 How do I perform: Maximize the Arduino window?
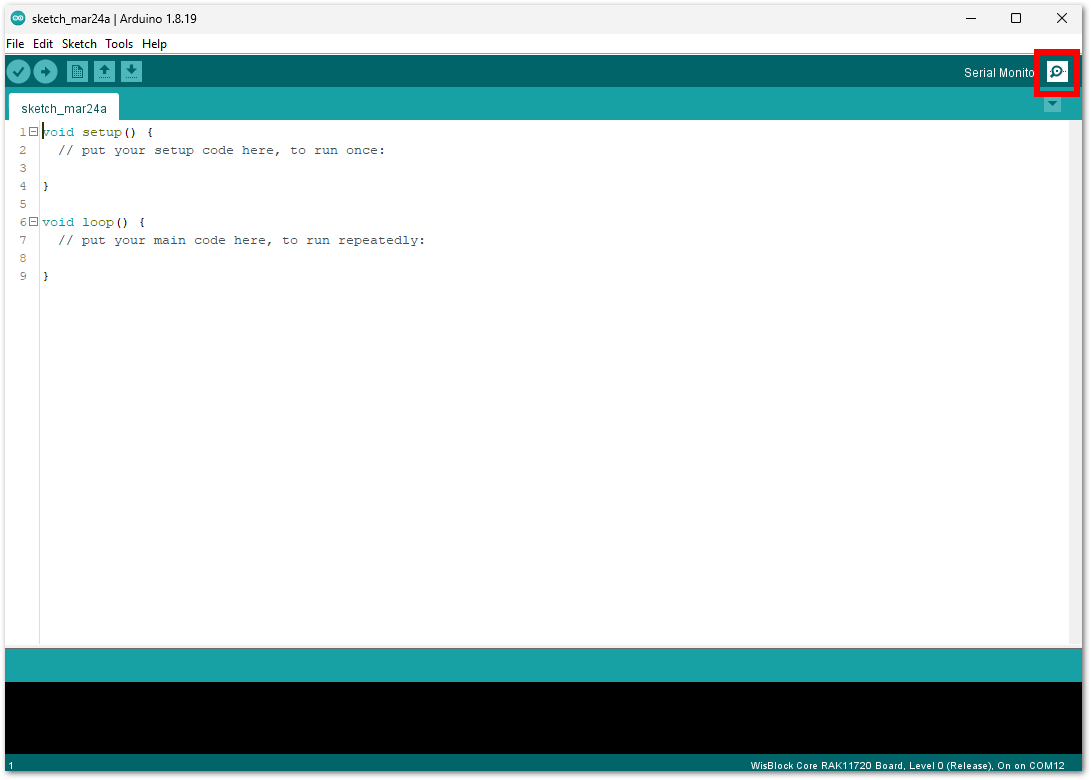click(1016, 19)
